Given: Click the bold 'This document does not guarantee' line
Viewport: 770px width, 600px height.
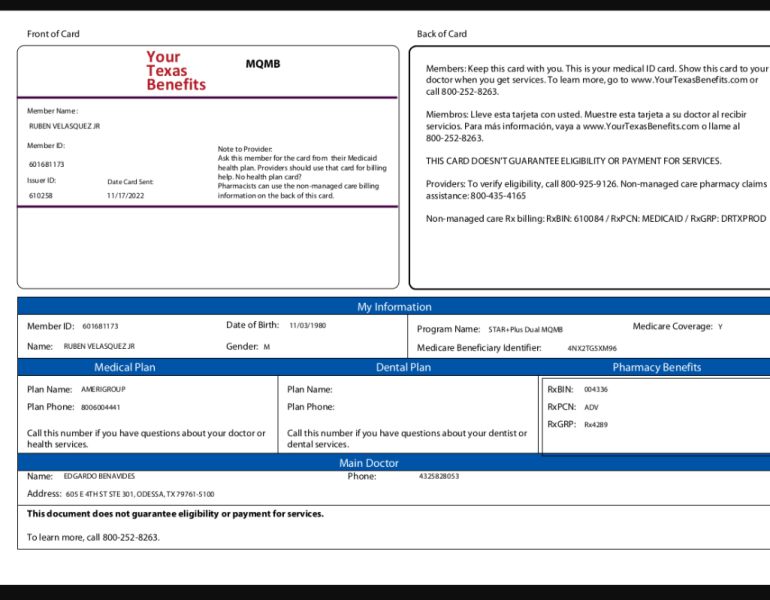Looking at the screenshot, I should (x=175, y=514).
